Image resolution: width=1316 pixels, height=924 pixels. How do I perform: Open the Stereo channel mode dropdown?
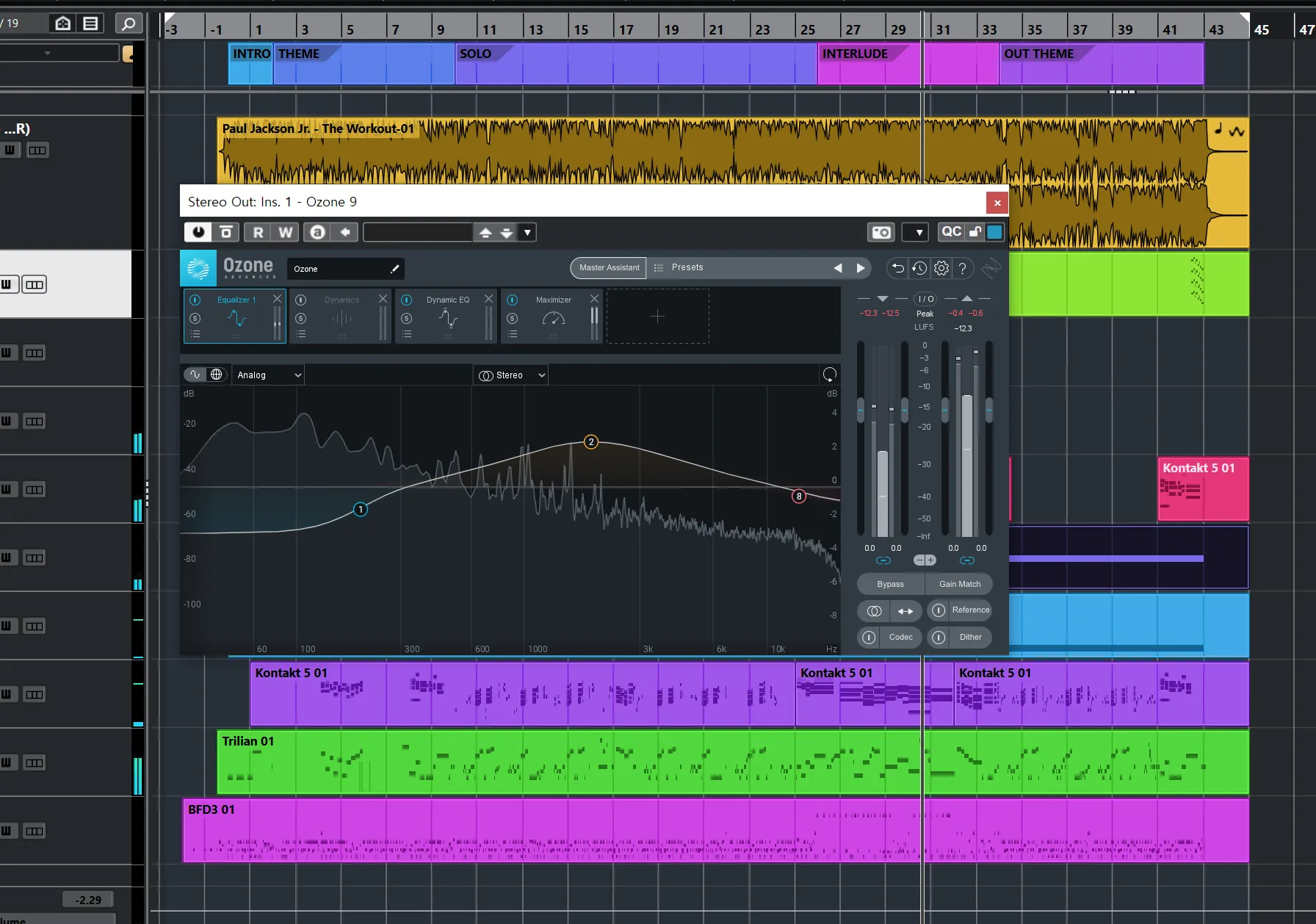pos(512,375)
